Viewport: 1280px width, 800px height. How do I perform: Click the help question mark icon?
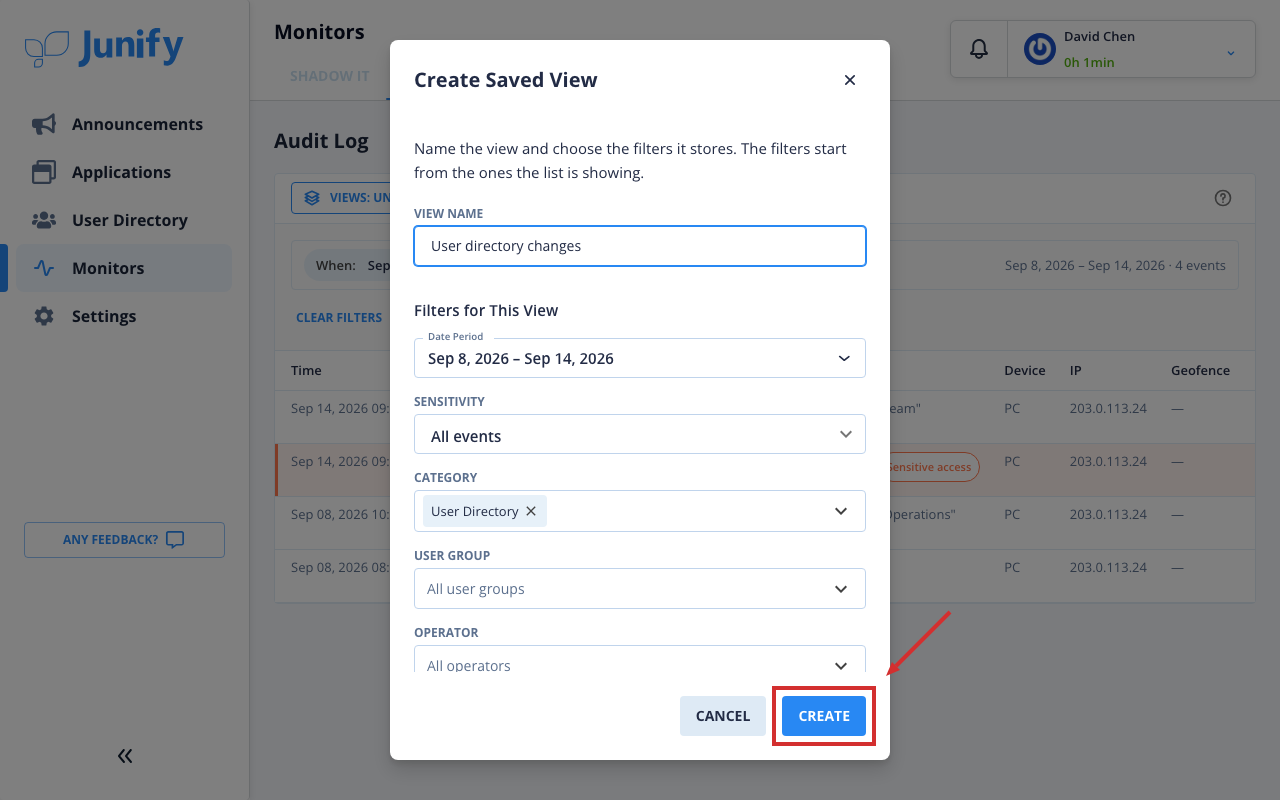pyautogui.click(x=1222, y=198)
